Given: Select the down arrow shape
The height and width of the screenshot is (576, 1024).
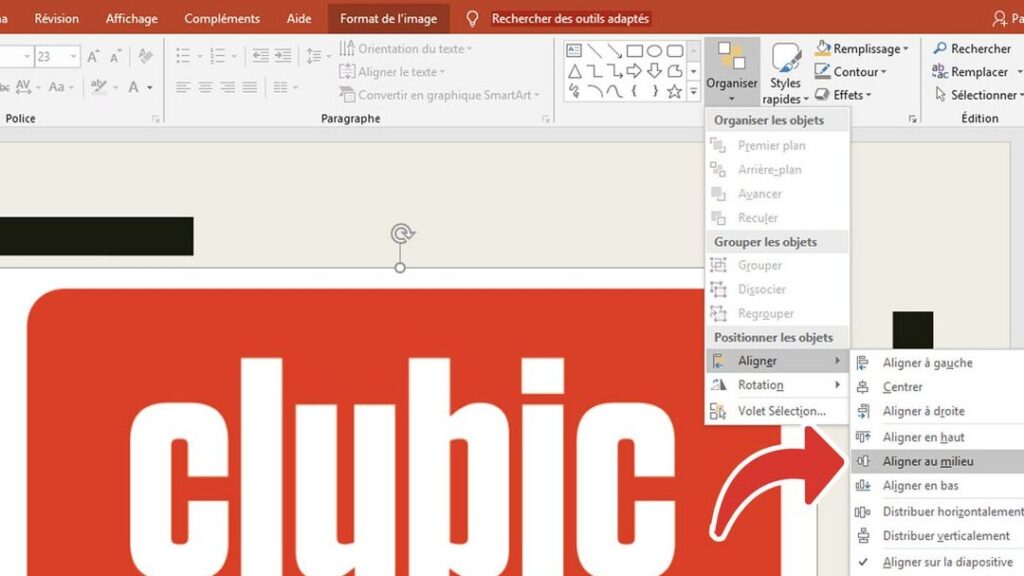Looking at the screenshot, I should pyautogui.click(x=654, y=71).
